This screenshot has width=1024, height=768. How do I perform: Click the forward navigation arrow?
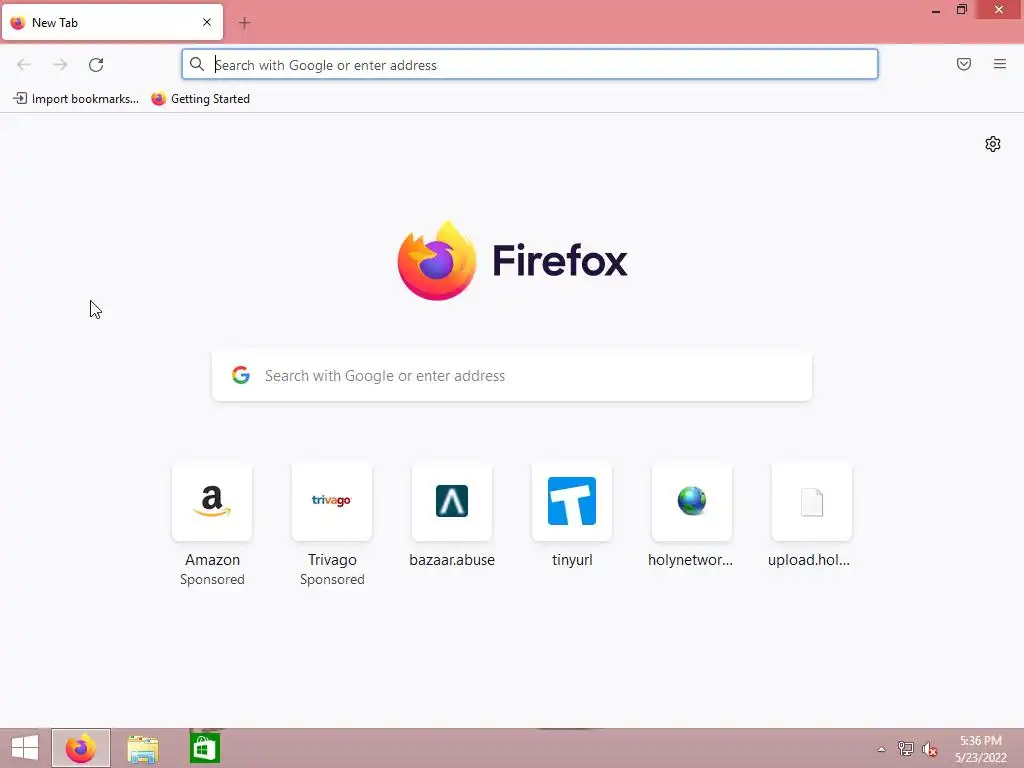click(60, 65)
